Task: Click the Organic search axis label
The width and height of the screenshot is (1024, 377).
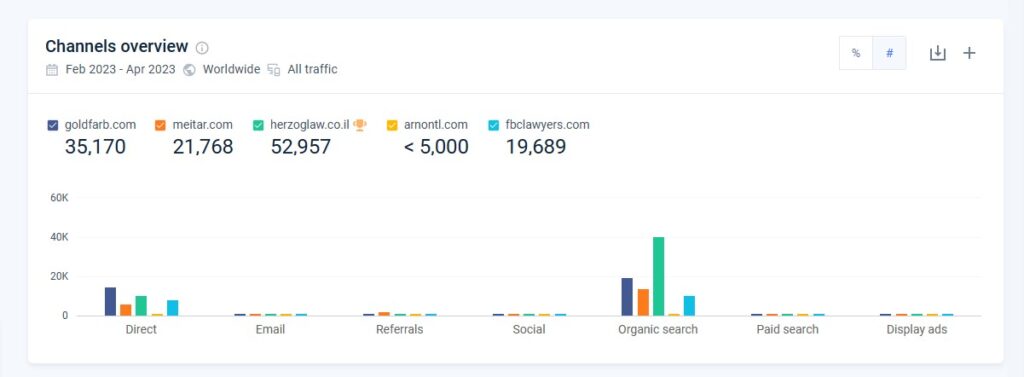Action: [x=658, y=329]
